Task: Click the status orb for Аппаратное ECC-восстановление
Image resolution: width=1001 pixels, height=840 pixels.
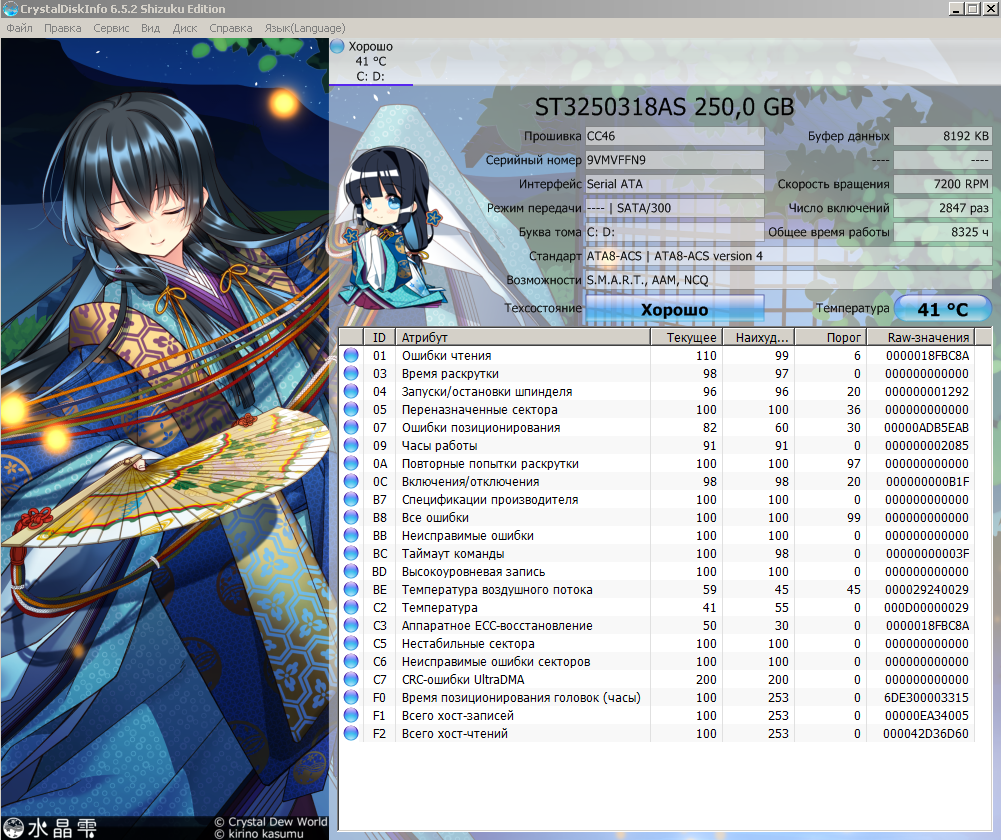Action: point(350,626)
